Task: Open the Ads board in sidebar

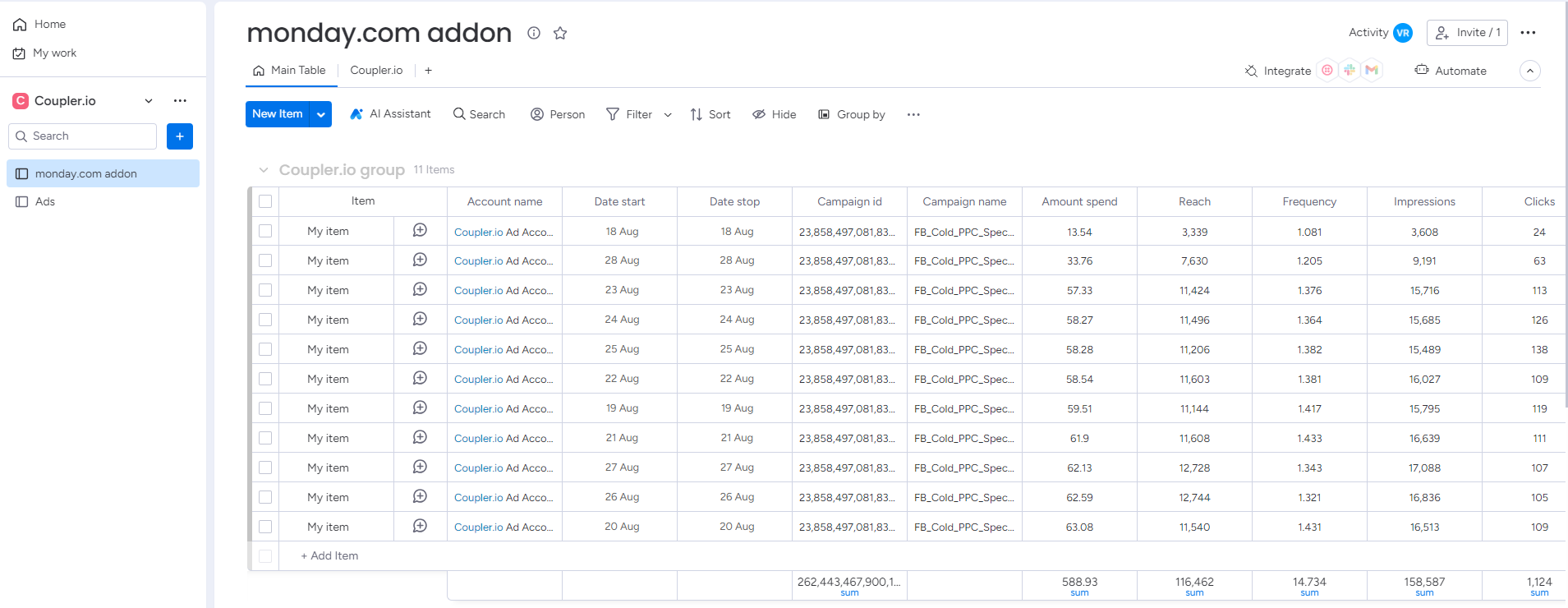Action: 45,201
